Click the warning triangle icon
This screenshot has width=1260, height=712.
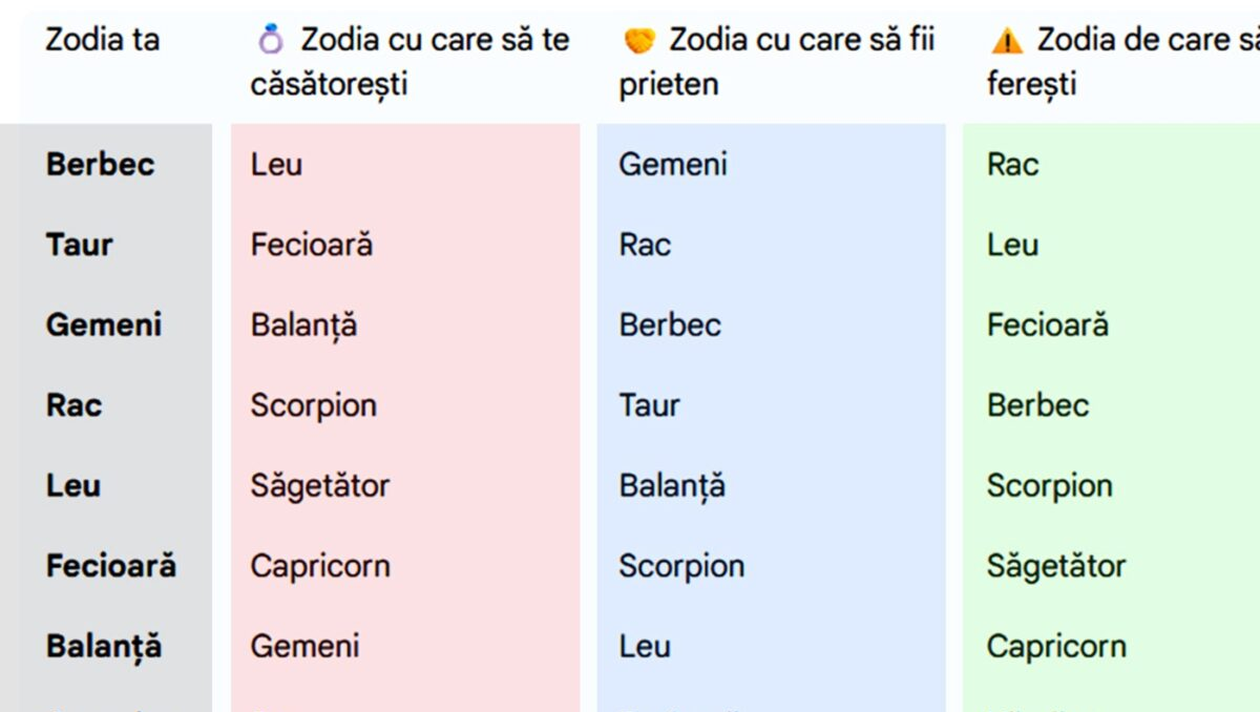click(x=1007, y=41)
